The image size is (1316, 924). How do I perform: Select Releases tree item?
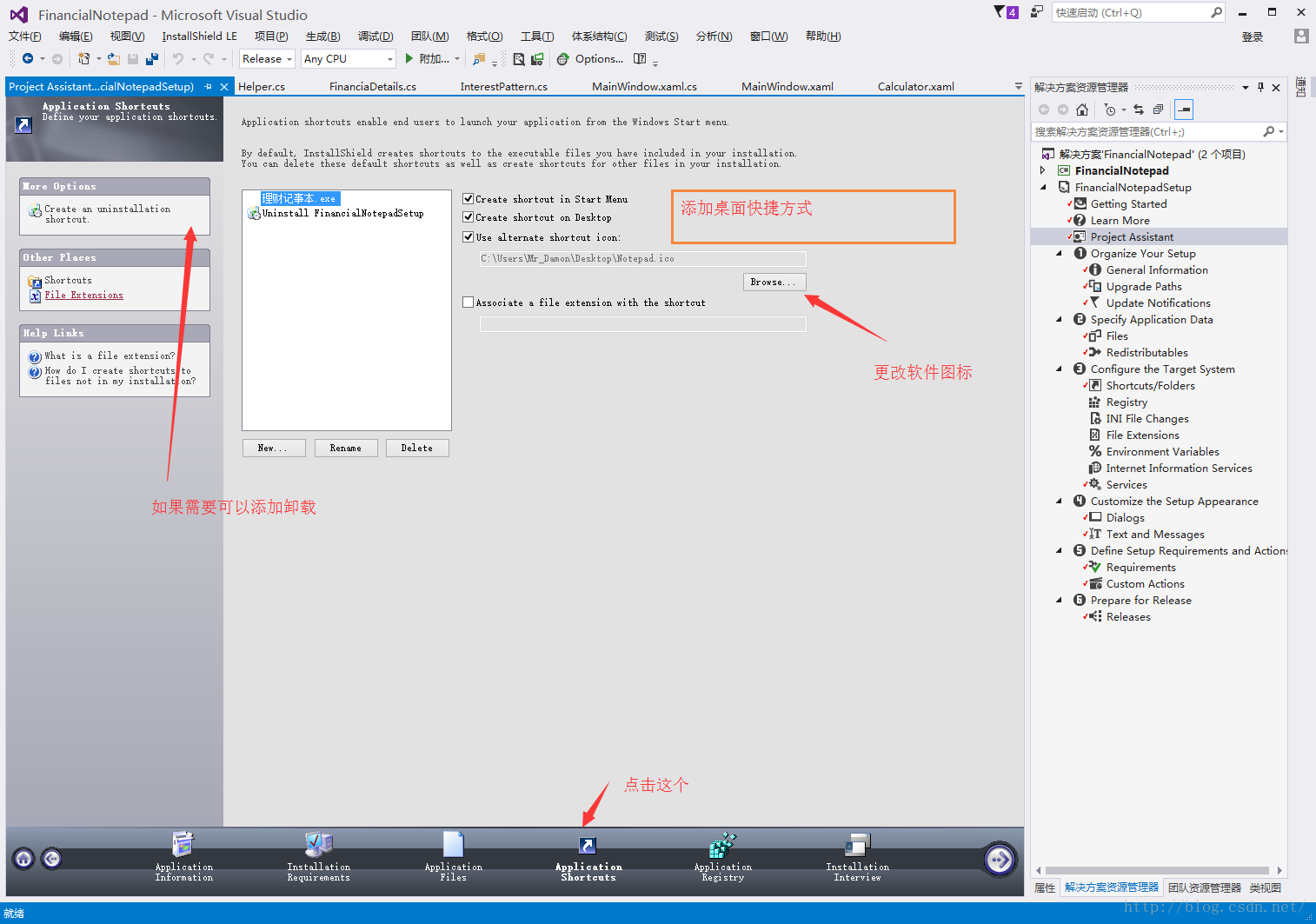pyautogui.click(x=1128, y=616)
